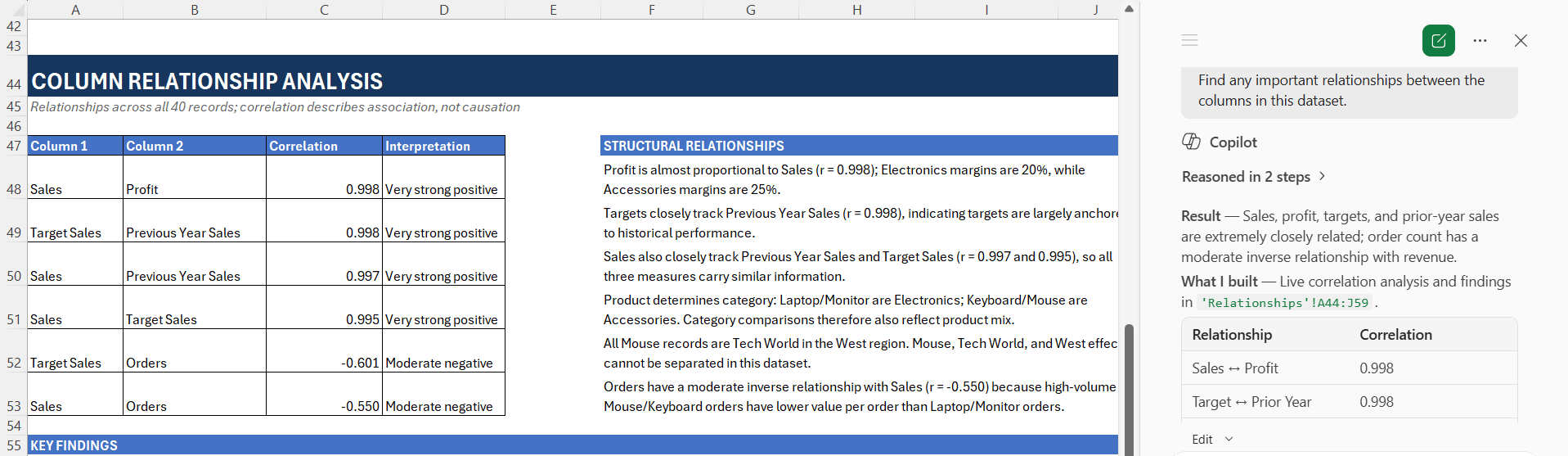Select the Profit cell in row 48
The height and width of the screenshot is (456, 1568).
195,177
